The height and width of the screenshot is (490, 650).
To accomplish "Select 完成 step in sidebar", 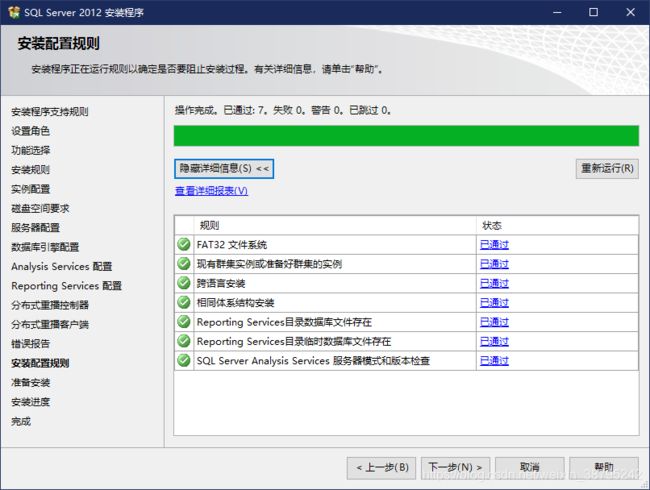I will click(x=21, y=422).
